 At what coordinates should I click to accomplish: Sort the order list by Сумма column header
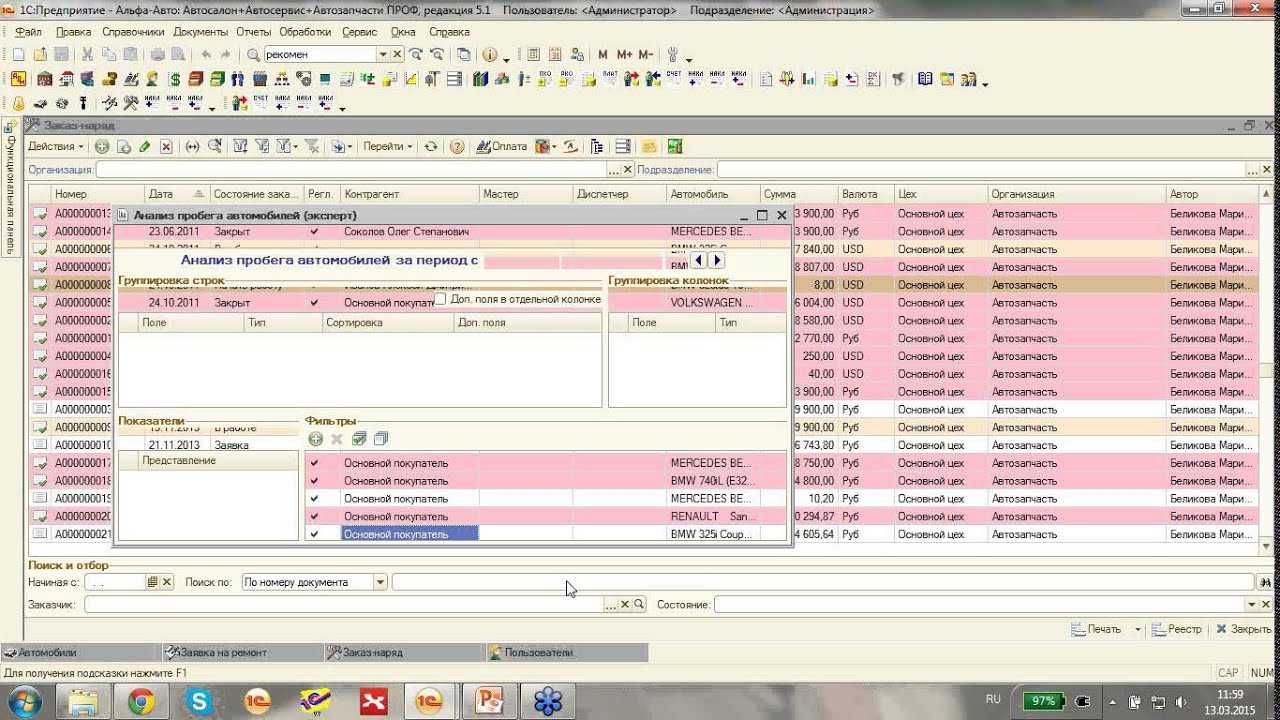click(797, 194)
